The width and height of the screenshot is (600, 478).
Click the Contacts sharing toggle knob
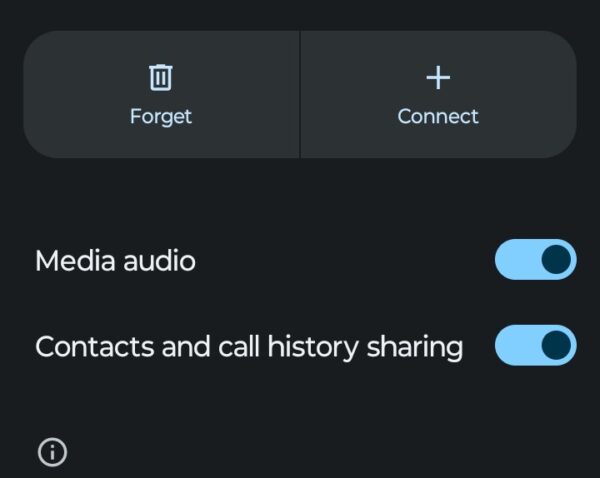click(x=556, y=346)
